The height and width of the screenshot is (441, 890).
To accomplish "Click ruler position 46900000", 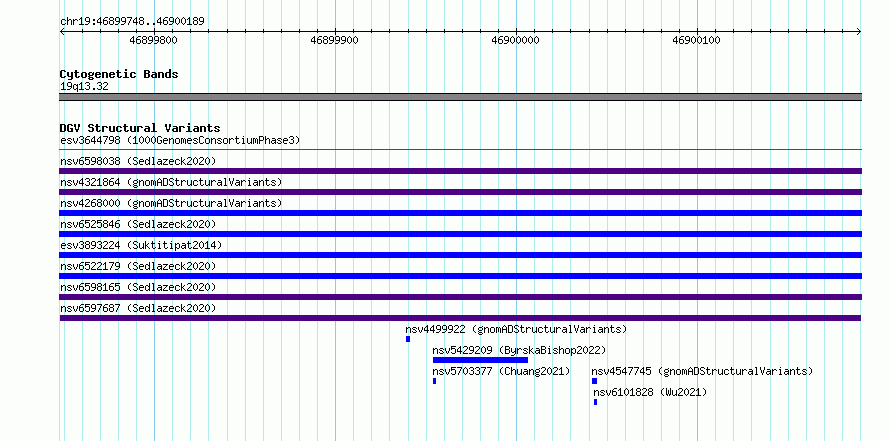I will point(515,40).
